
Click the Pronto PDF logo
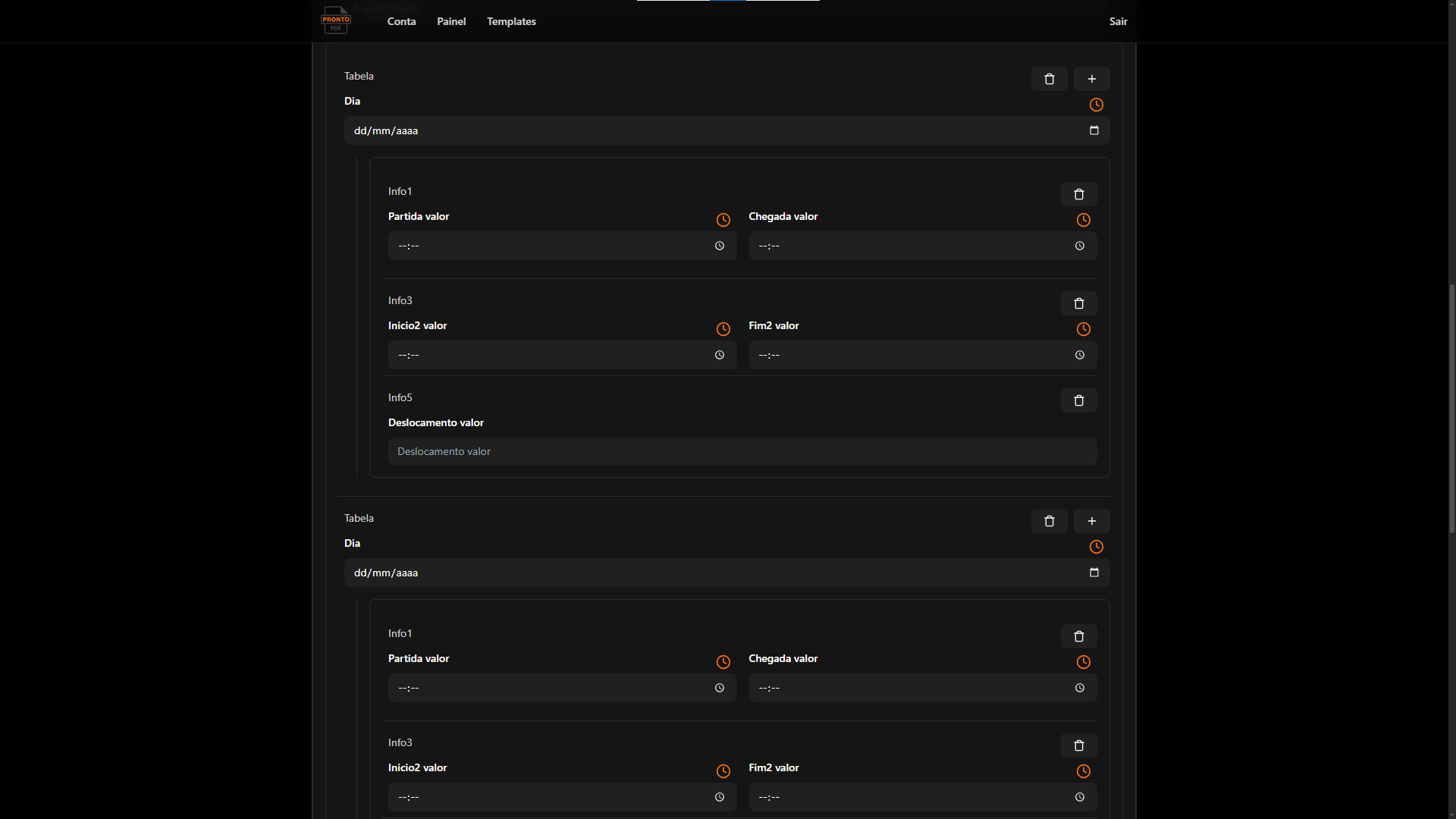tap(336, 20)
